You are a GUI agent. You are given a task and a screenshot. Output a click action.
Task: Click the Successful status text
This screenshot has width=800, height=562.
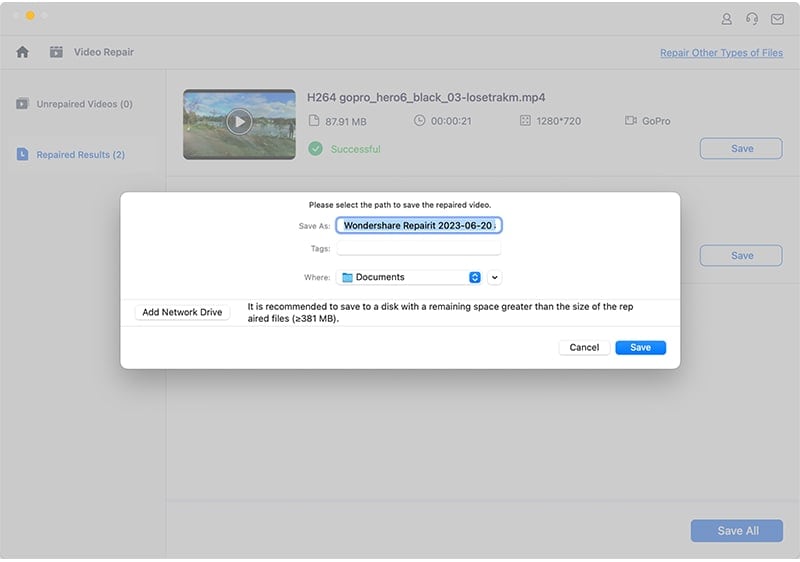[x=356, y=149]
